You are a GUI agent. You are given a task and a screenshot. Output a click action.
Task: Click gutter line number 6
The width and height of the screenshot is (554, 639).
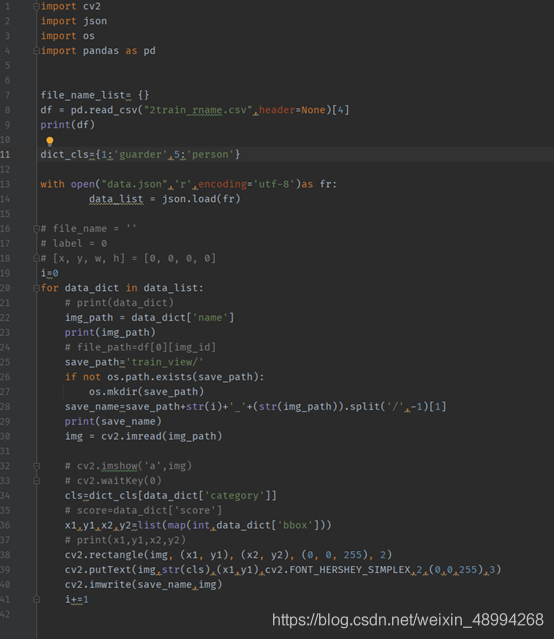point(7,80)
